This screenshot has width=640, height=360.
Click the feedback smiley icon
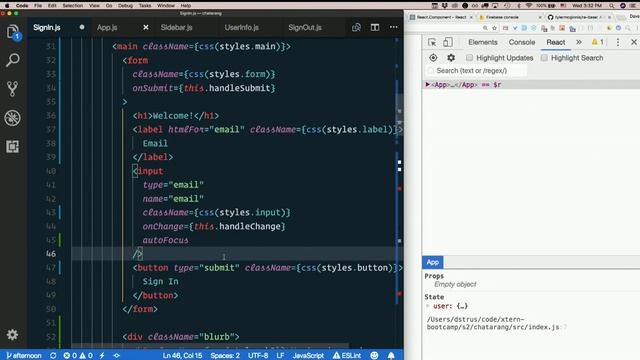374,356
